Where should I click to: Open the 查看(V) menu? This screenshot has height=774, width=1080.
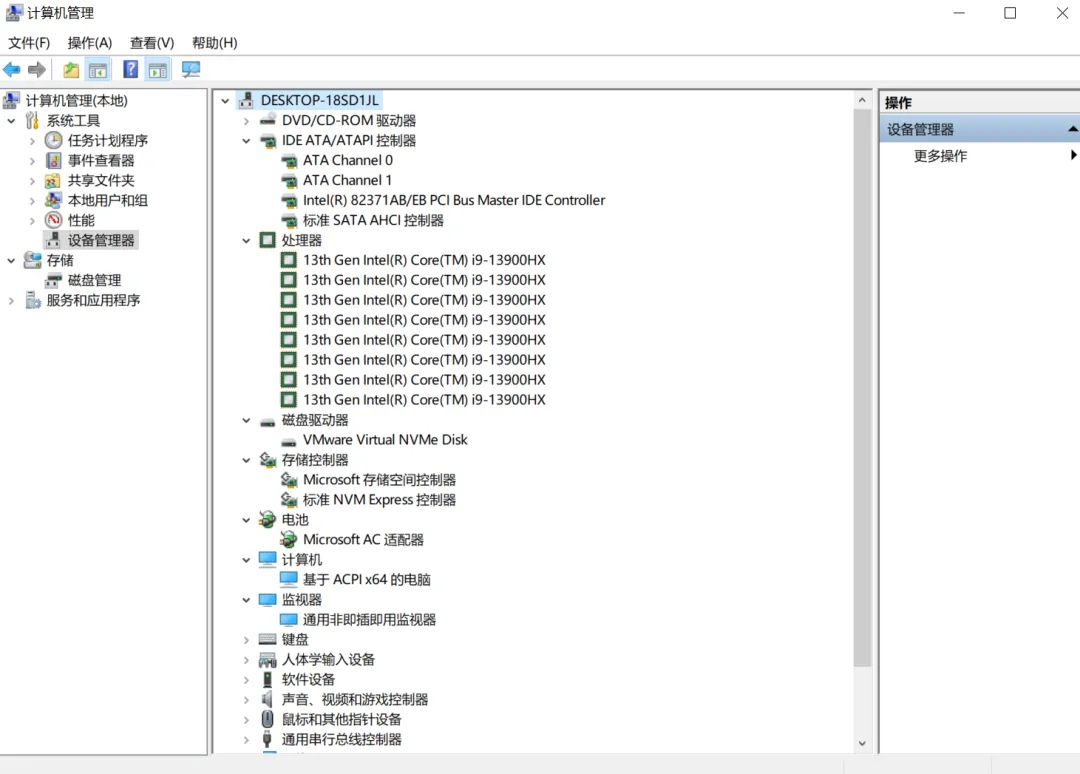coord(152,43)
